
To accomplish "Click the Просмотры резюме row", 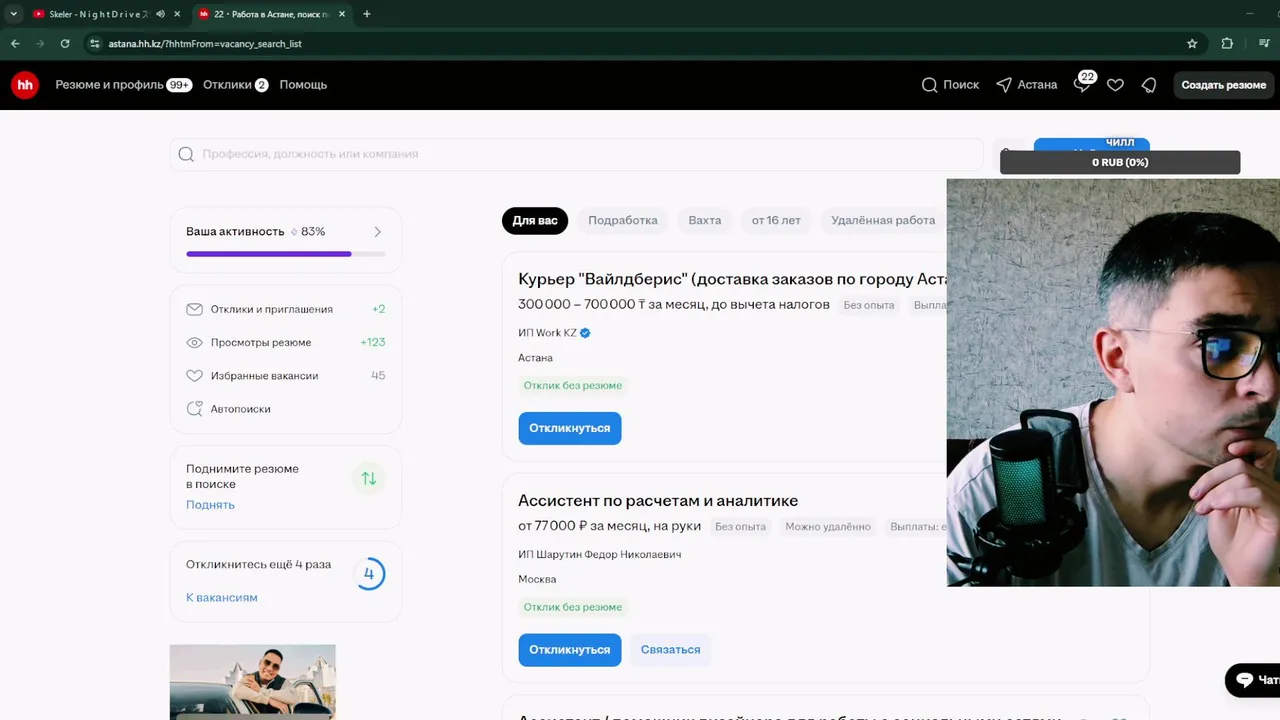I will (x=286, y=342).
